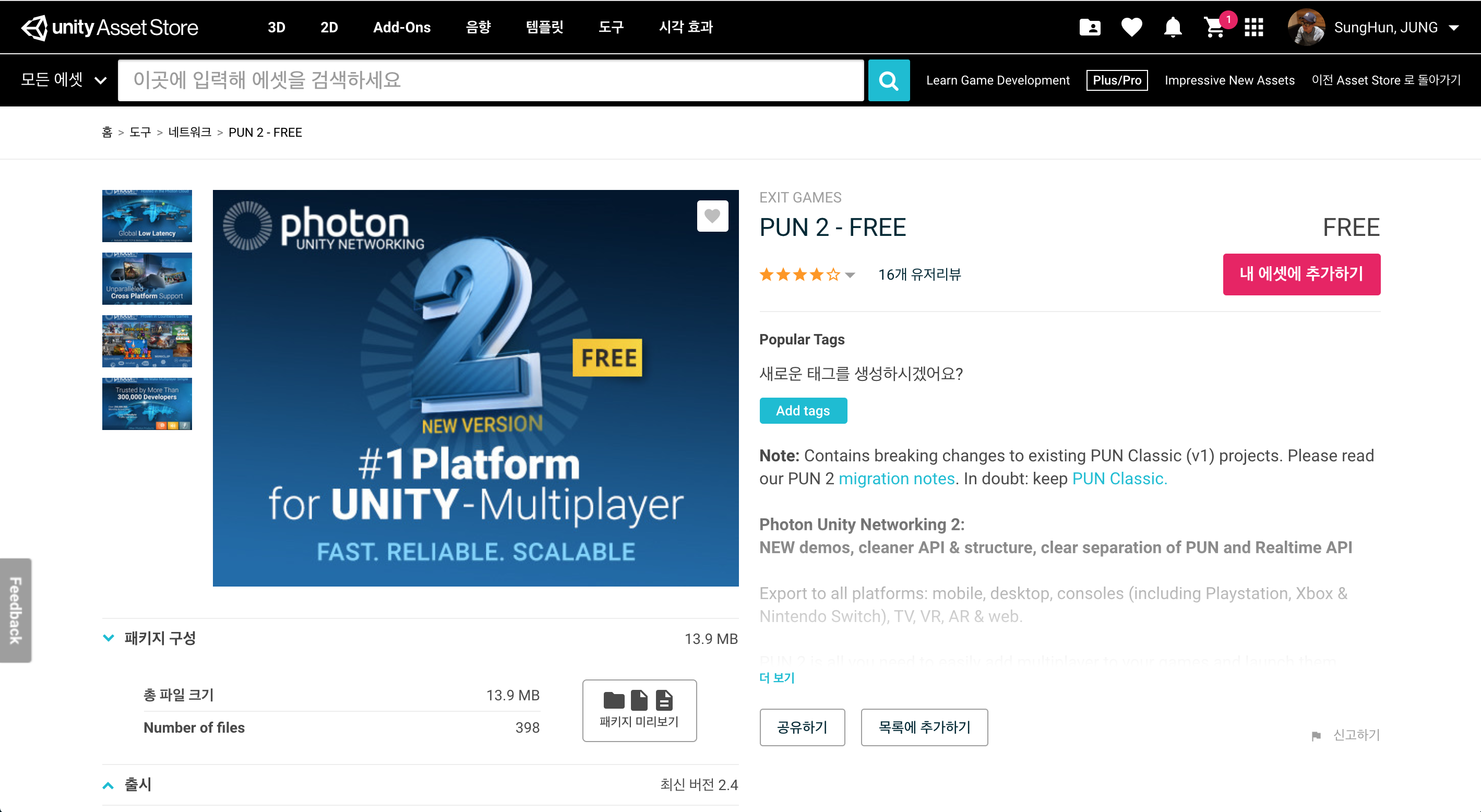Follow the migration notes link
The image size is (1481, 812).
pos(897,479)
